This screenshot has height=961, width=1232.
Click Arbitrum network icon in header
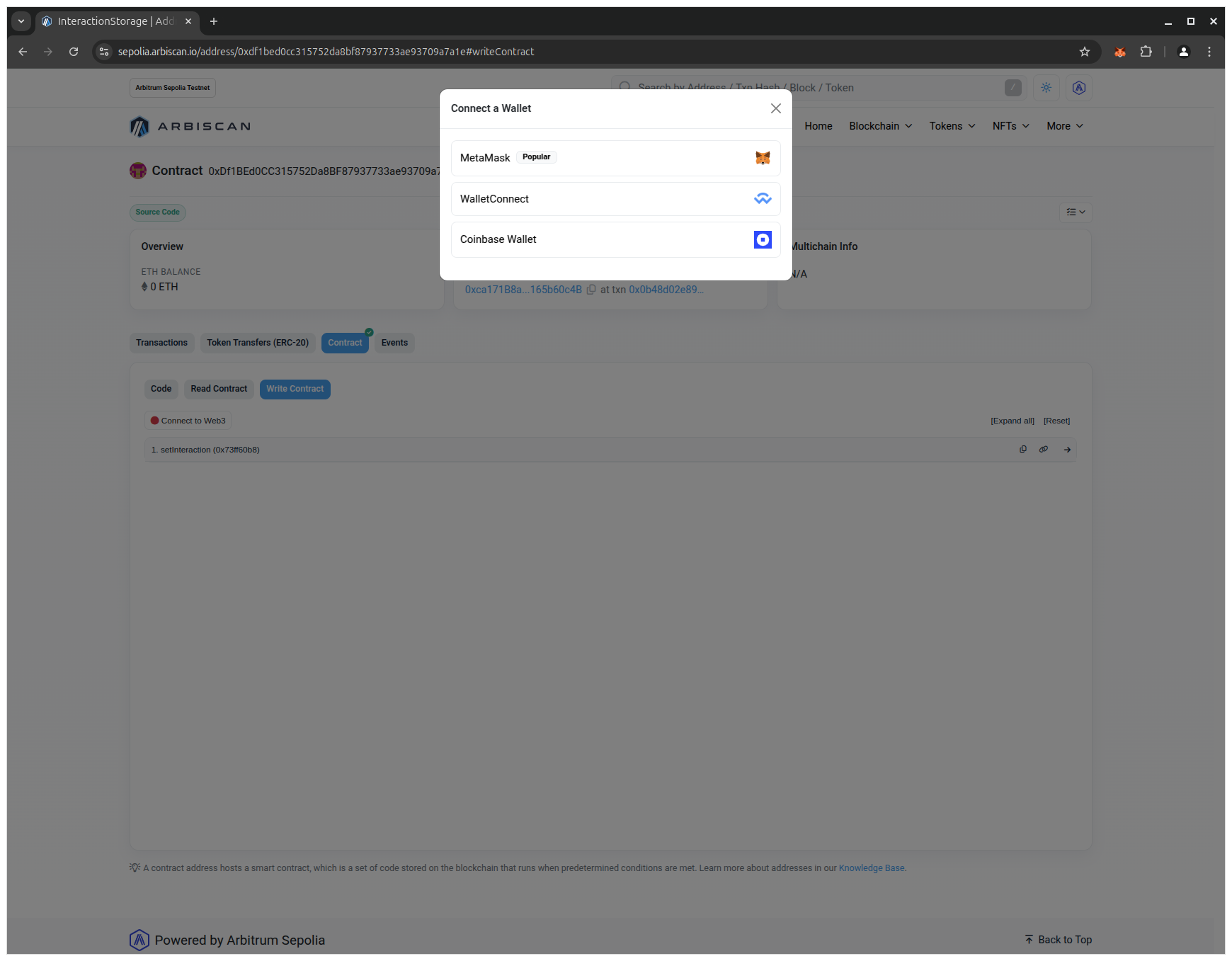pyautogui.click(x=1078, y=88)
